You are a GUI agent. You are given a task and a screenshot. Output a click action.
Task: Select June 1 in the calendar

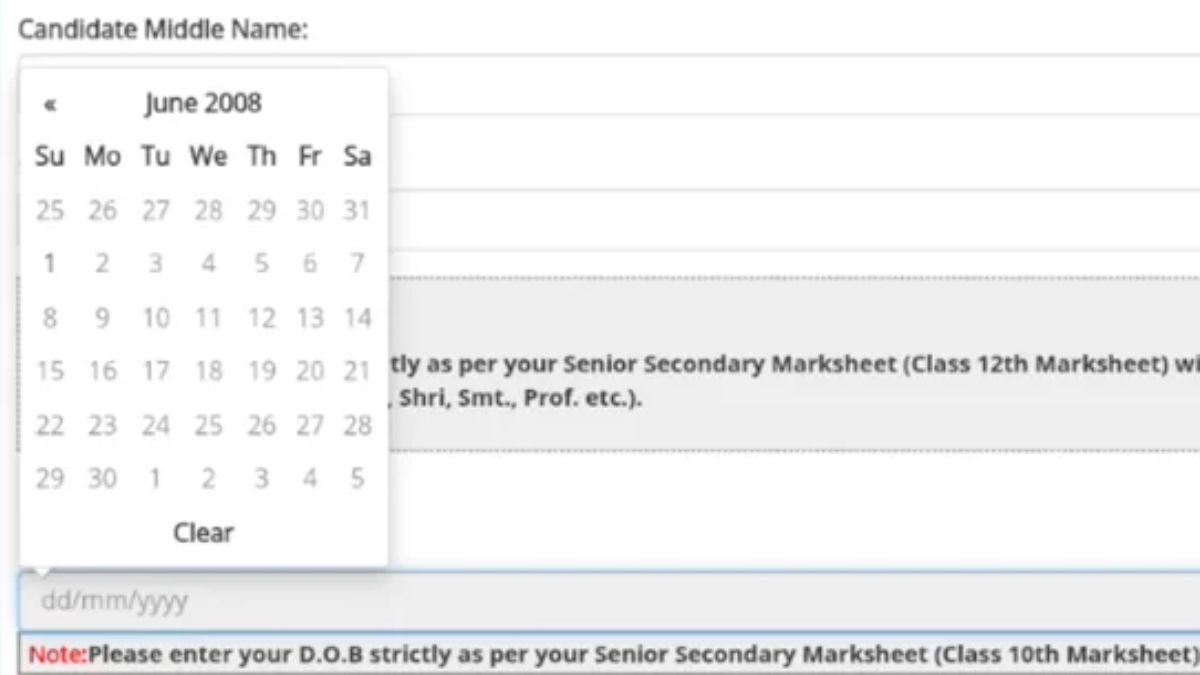(50, 265)
